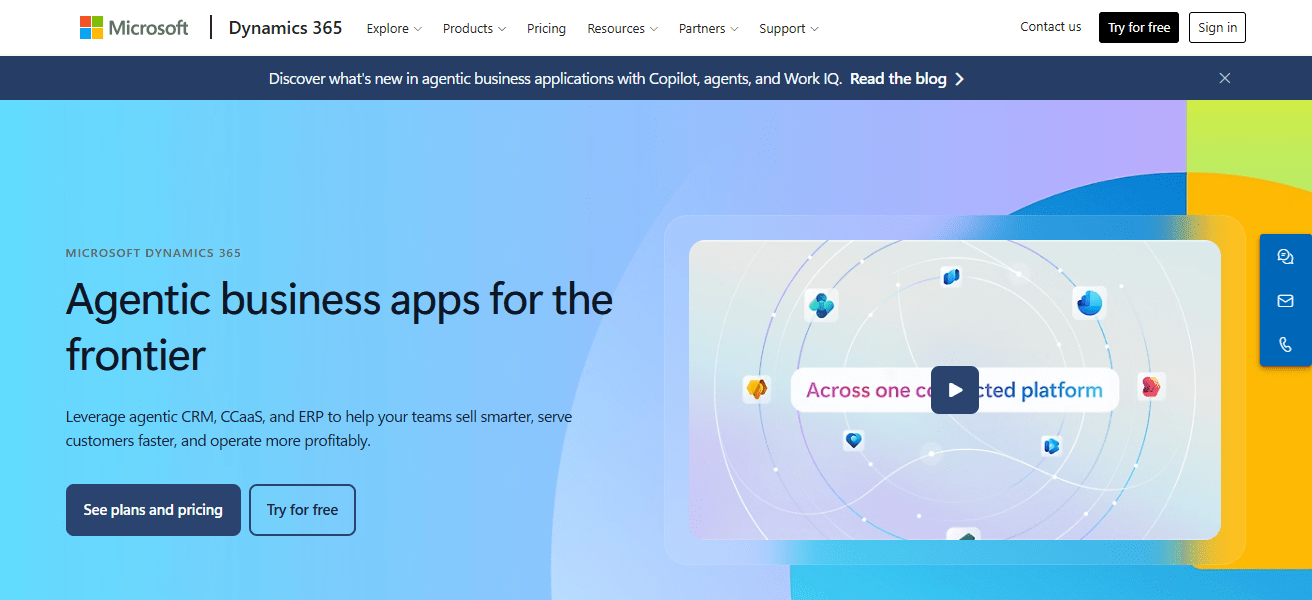The width and height of the screenshot is (1312, 600).
Task: Click the 'Discover what's new' banner text
Action: (556, 79)
